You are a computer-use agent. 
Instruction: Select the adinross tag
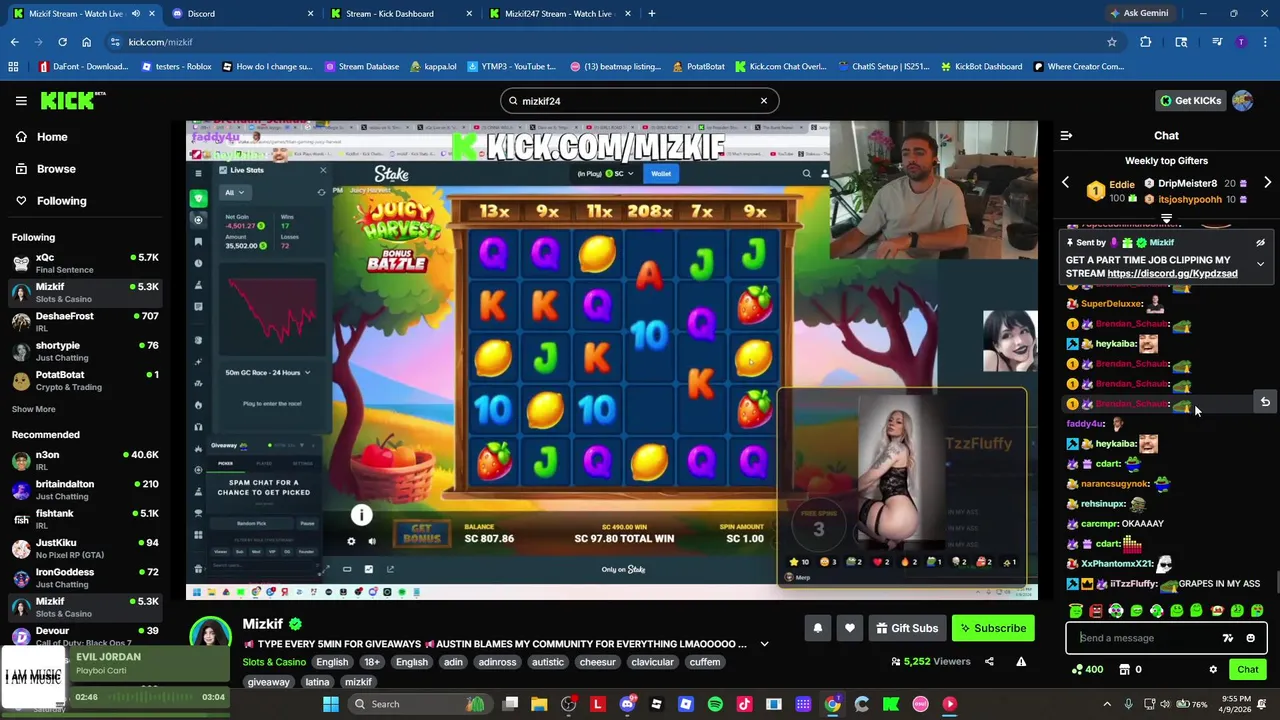coord(496,662)
